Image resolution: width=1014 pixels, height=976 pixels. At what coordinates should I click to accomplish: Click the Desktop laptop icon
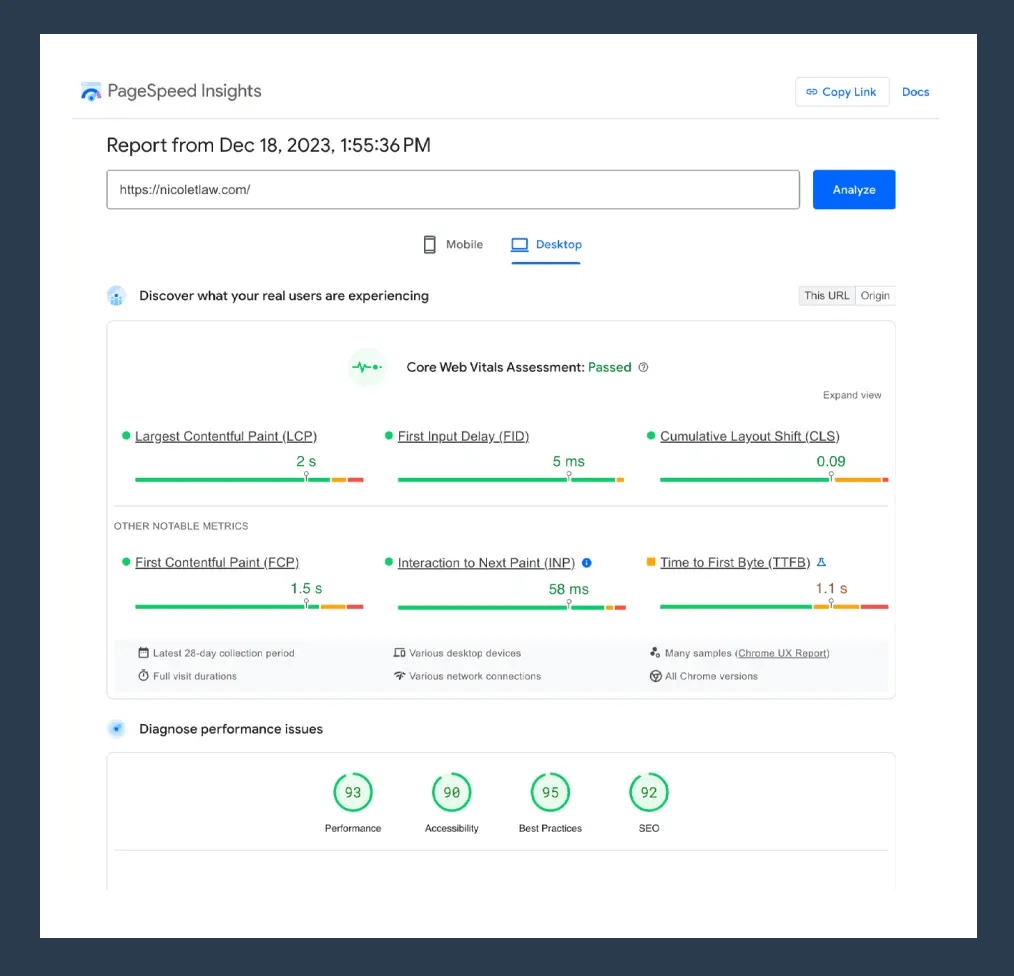pos(519,244)
